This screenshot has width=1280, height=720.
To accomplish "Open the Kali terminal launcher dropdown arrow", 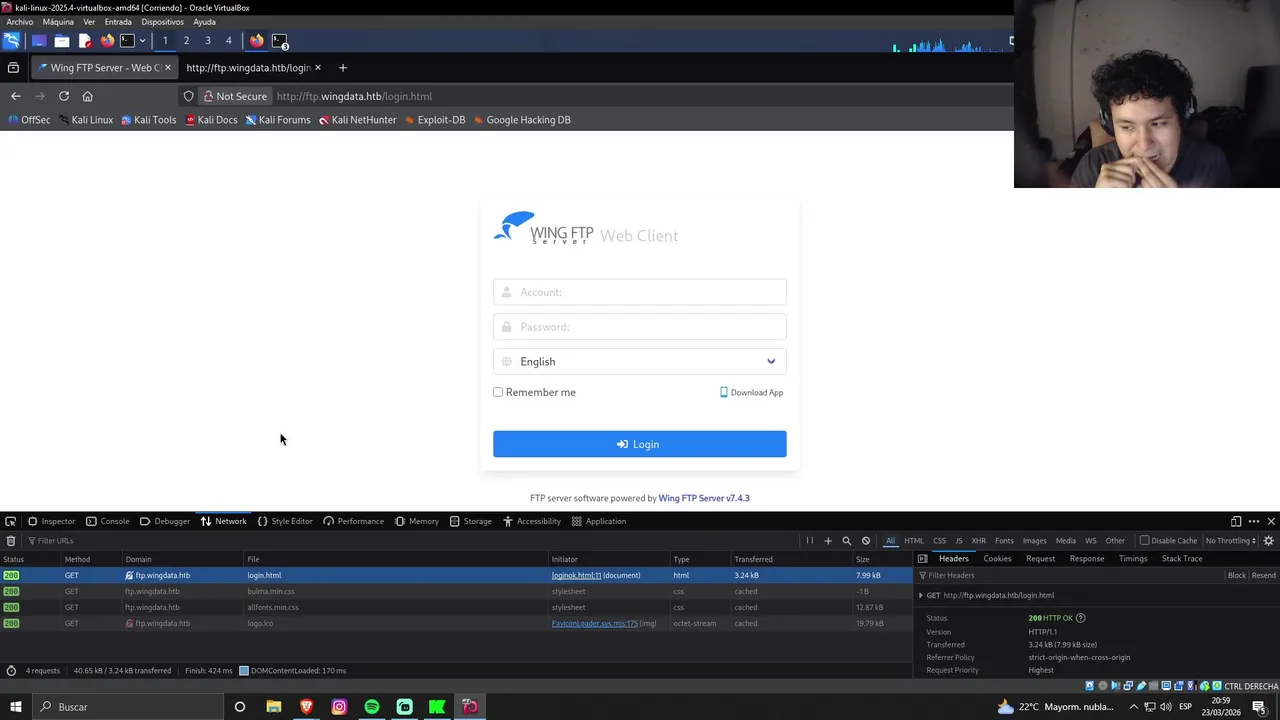I will (142, 41).
